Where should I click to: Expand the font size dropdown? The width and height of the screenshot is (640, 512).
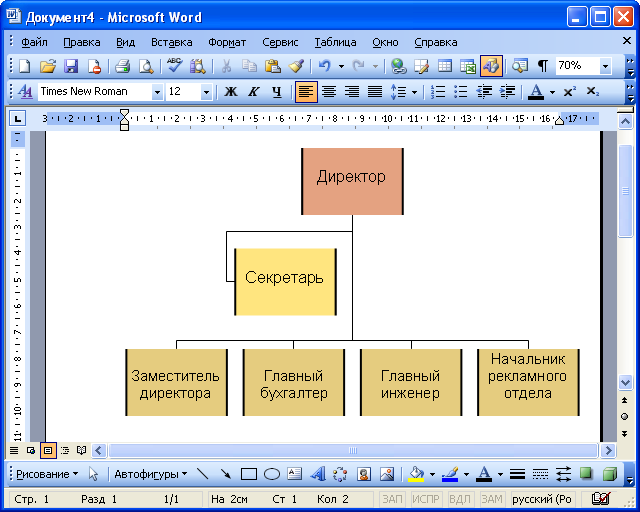click(206, 92)
